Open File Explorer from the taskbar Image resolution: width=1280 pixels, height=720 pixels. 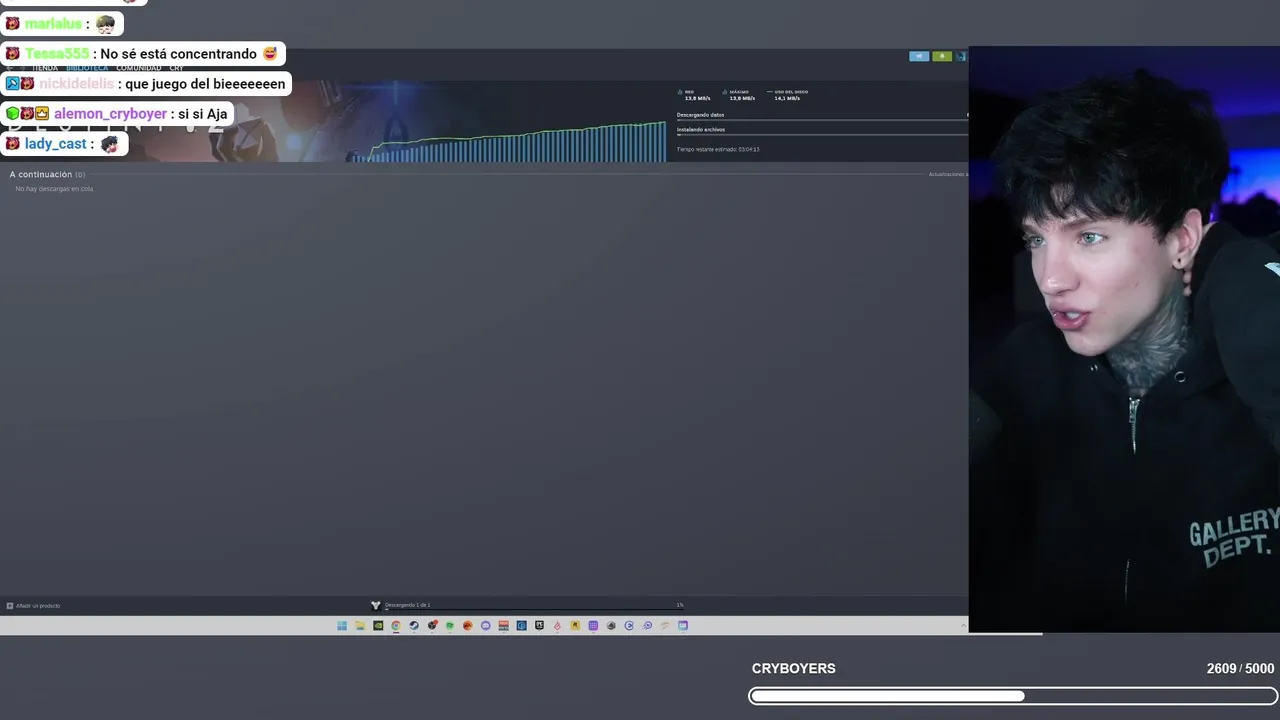[x=360, y=626]
